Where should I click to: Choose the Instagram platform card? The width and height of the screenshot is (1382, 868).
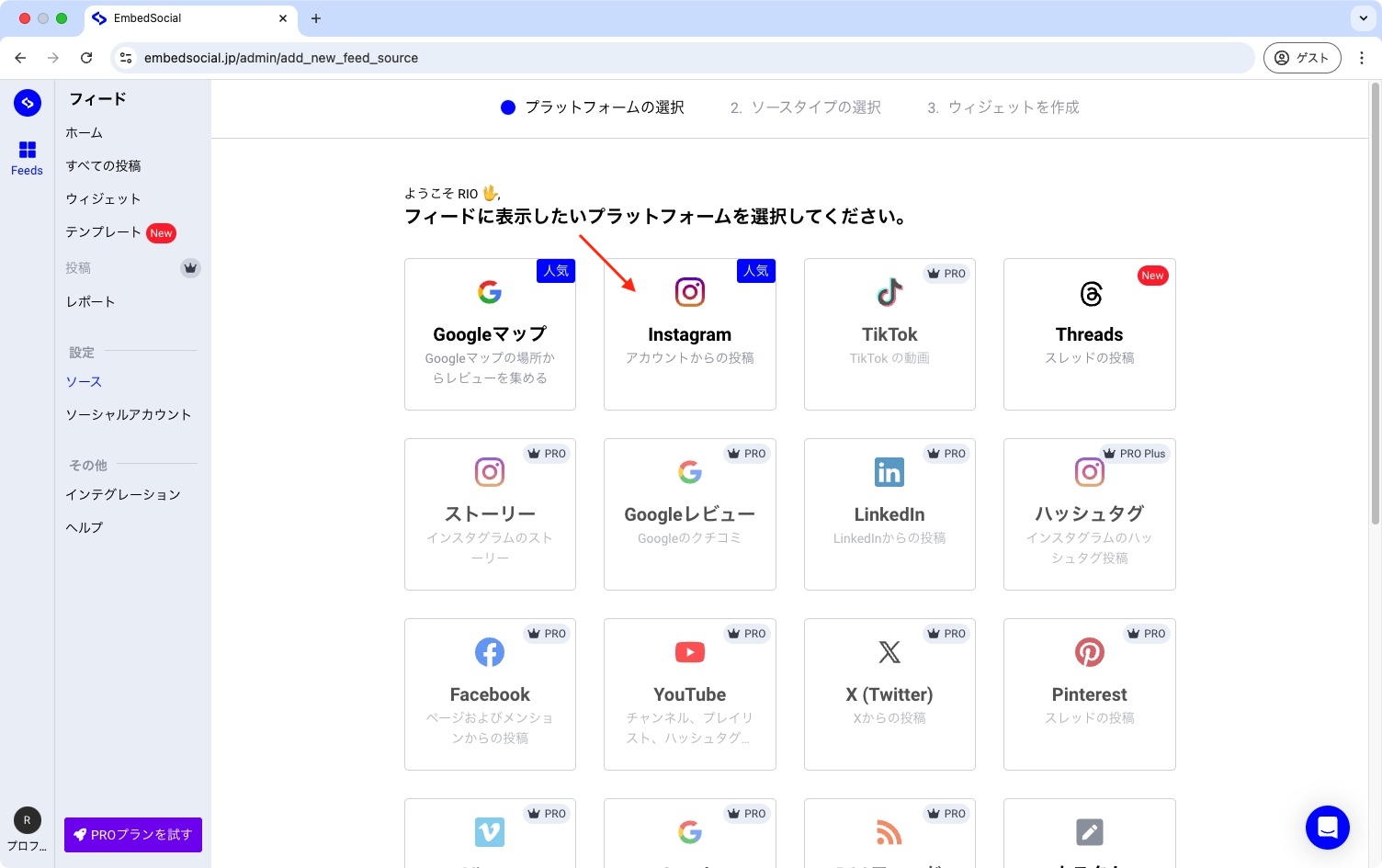pyautogui.click(x=690, y=334)
